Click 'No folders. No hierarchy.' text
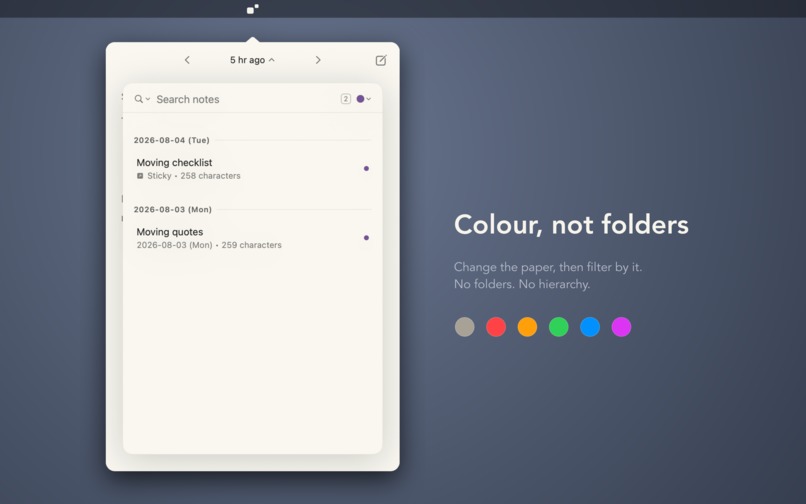 522,284
